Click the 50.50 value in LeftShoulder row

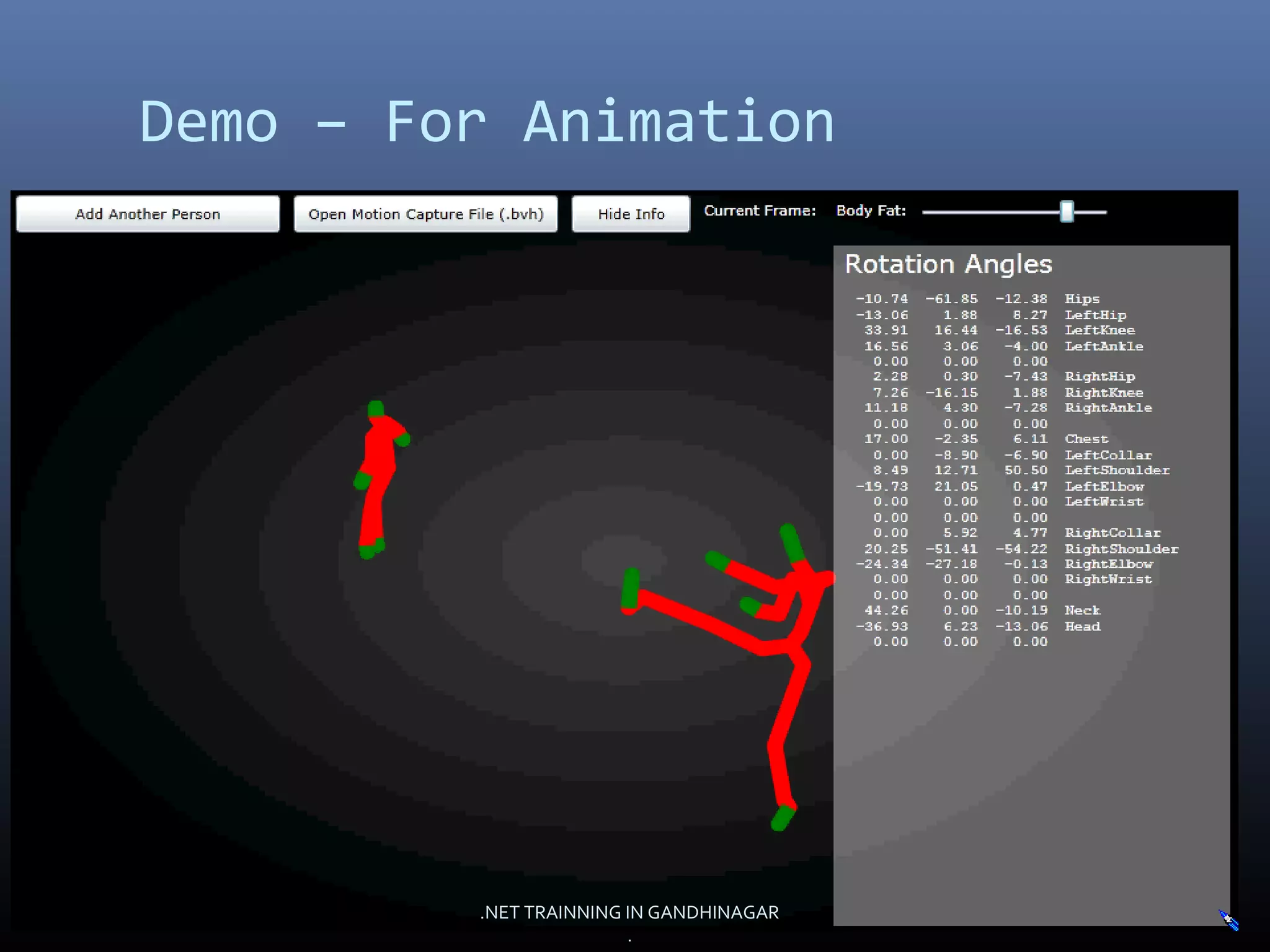1026,470
